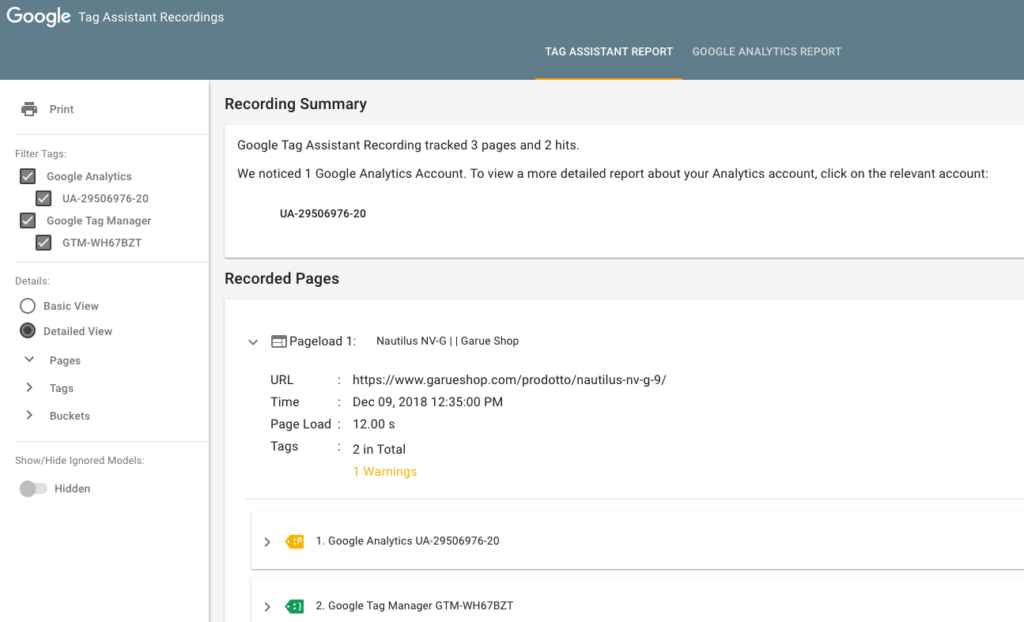Toggle the Hidden ignored models switch
This screenshot has height=622, width=1024.
(x=33, y=489)
